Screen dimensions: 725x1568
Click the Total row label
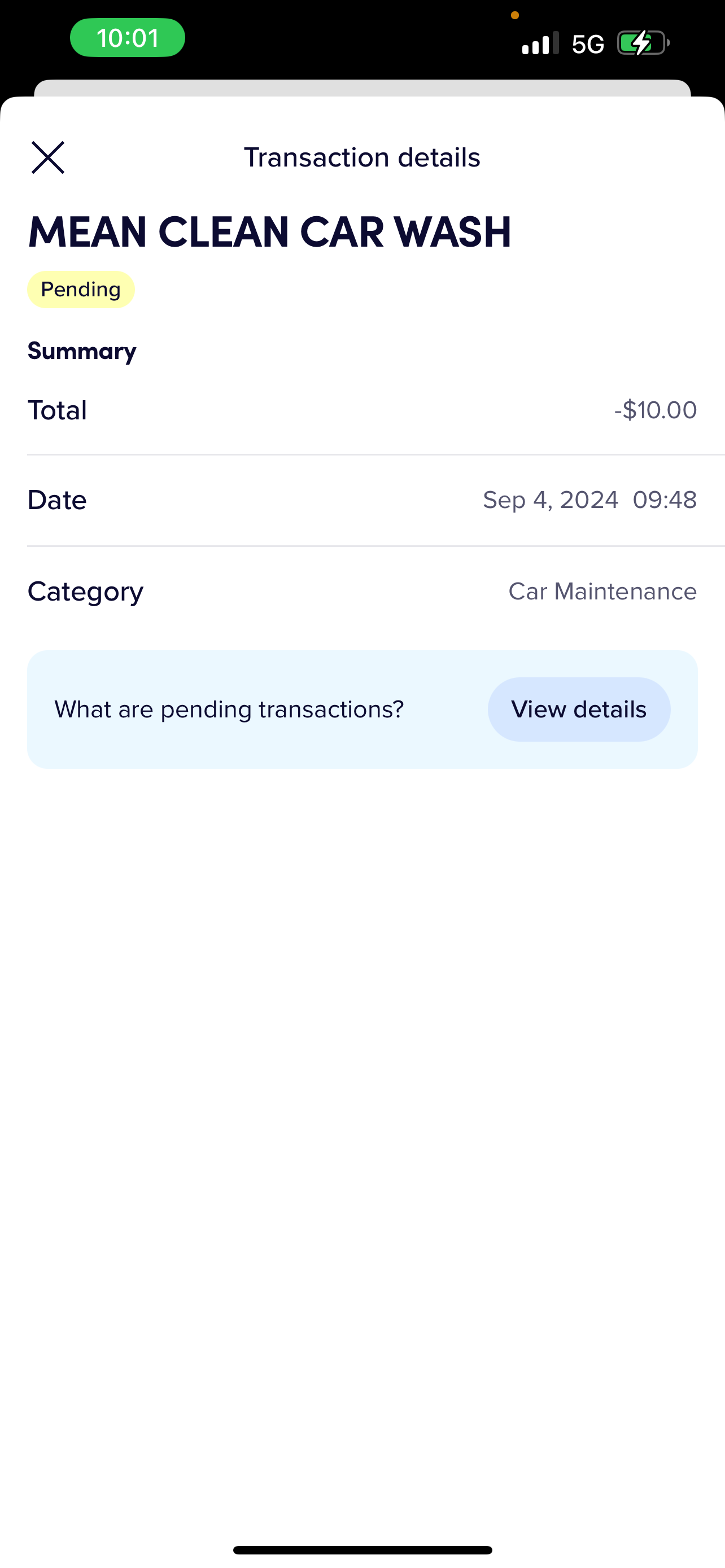point(57,410)
